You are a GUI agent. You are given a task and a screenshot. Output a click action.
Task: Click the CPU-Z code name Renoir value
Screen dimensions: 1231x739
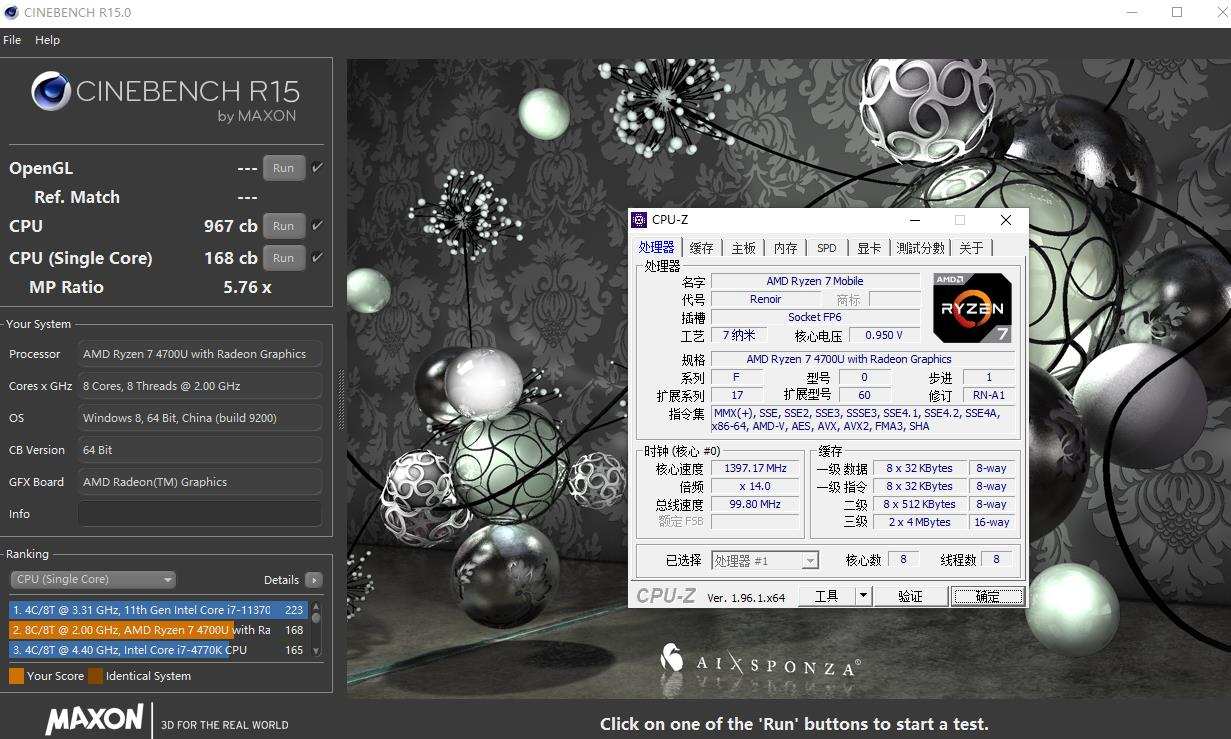click(765, 299)
